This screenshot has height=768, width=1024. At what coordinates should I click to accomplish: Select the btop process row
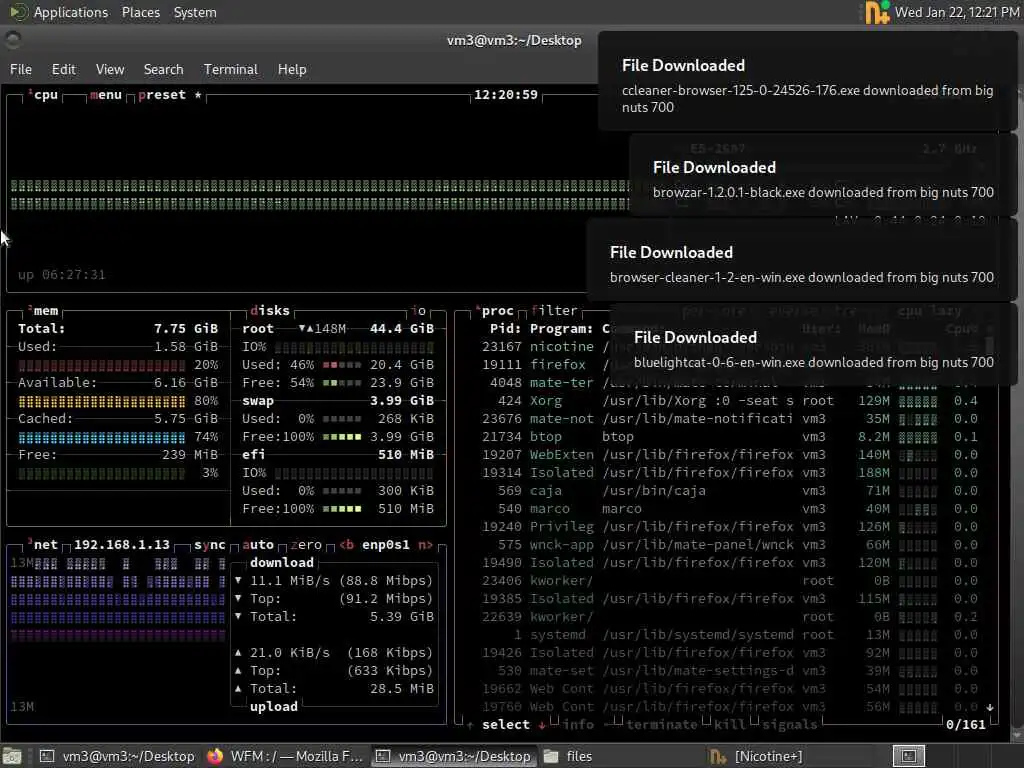point(729,436)
